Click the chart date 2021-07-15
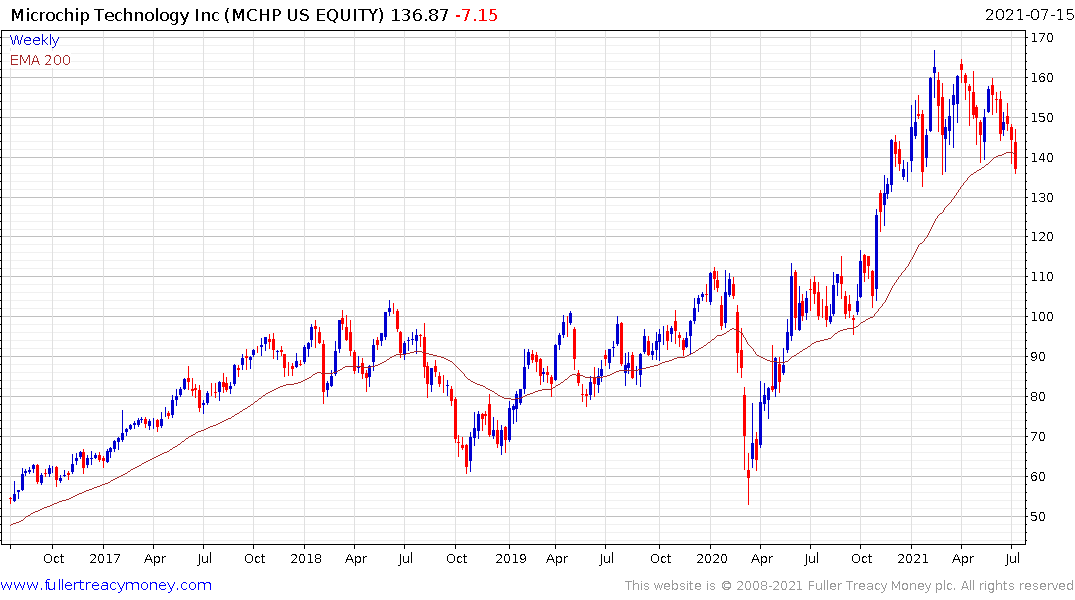The image size is (1075, 600). [1028, 15]
